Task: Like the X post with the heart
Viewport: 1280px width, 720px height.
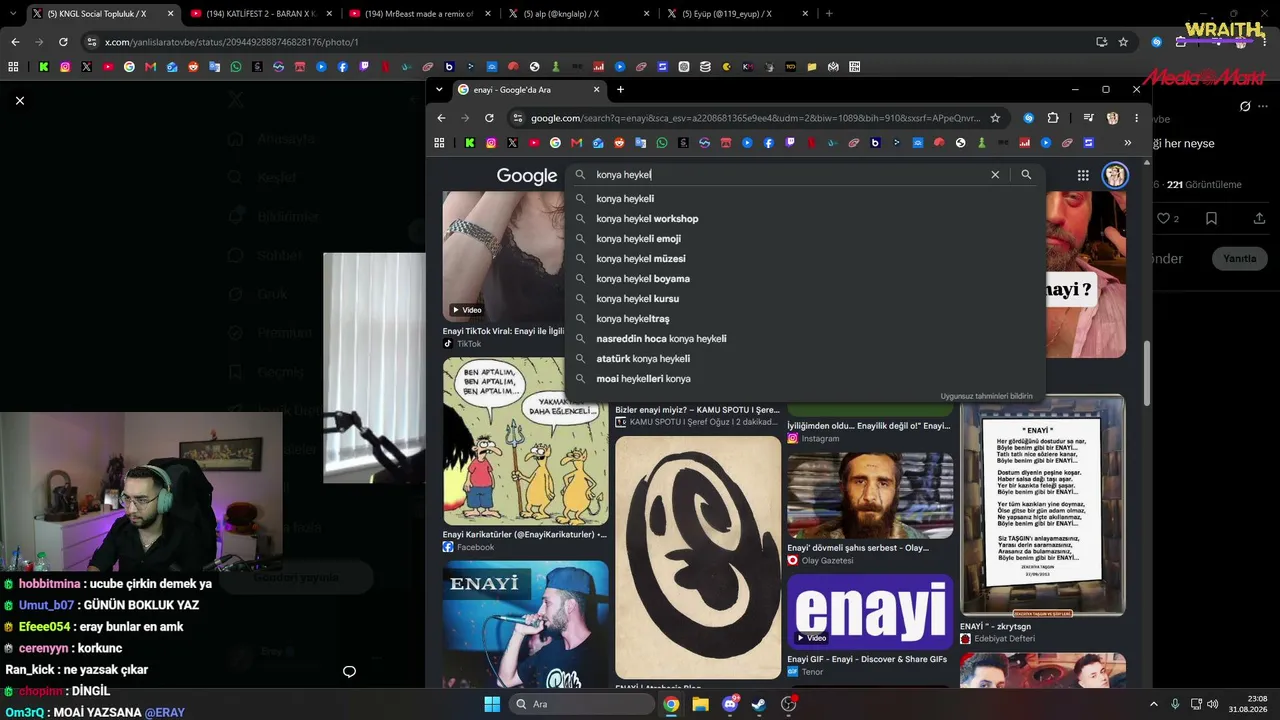Action: click(x=1163, y=218)
